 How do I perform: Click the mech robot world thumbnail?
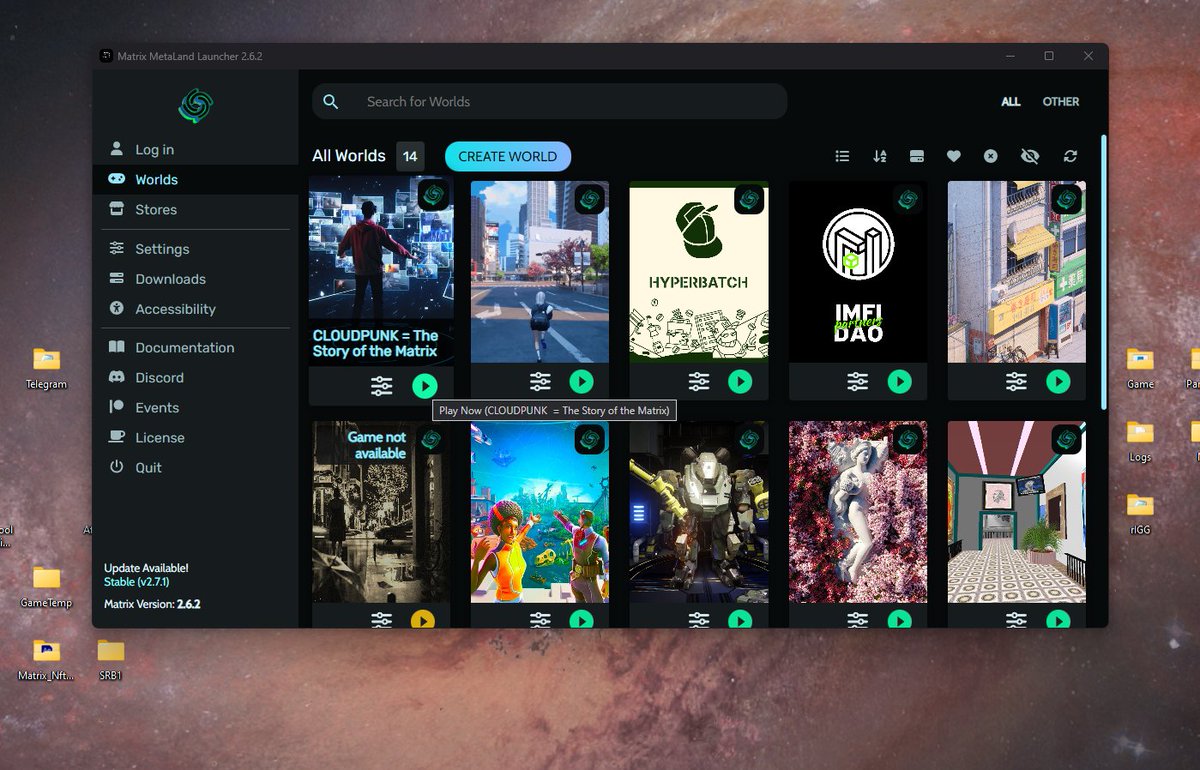click(698, 511)
